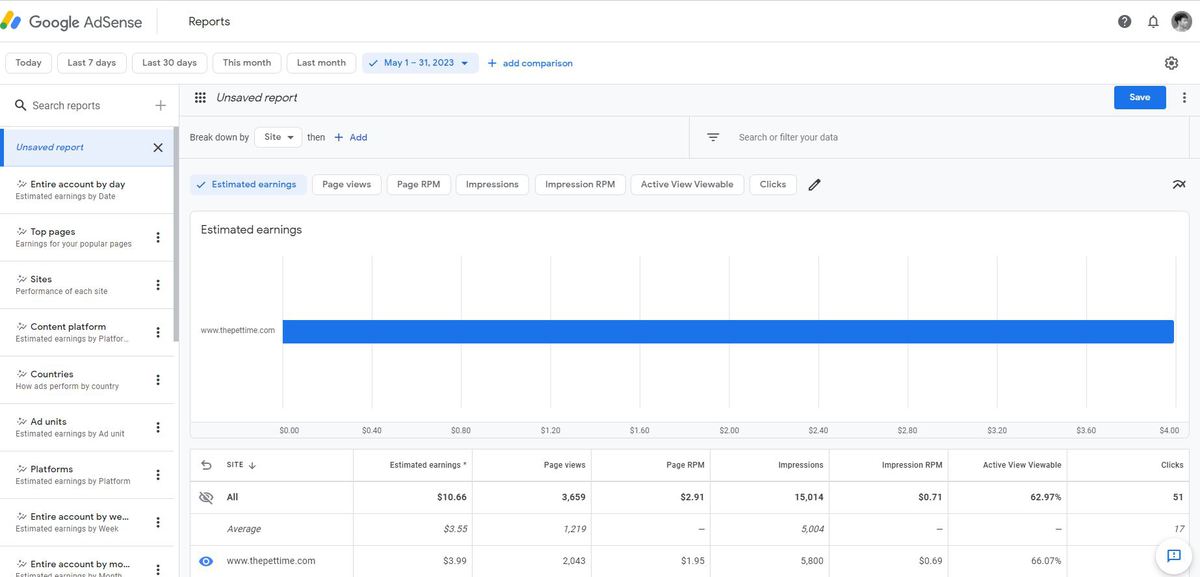Sort by Impressions column header

click(800, 465)
